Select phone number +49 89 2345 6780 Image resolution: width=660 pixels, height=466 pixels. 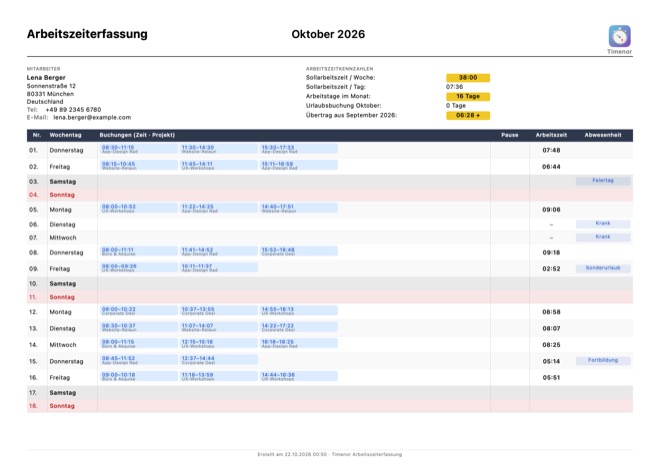(x=73, y=109)
